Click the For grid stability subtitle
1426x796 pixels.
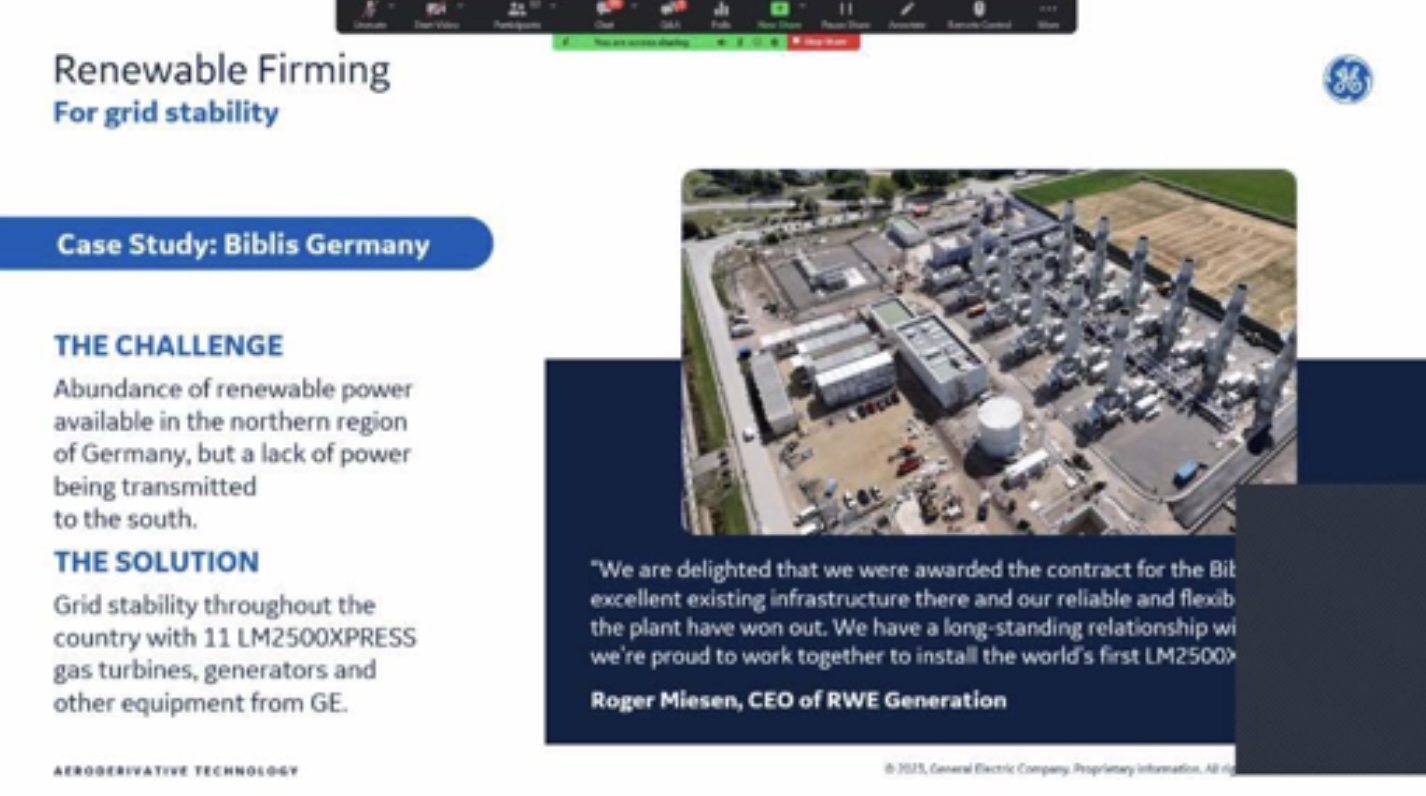click(x=166, y=112)
